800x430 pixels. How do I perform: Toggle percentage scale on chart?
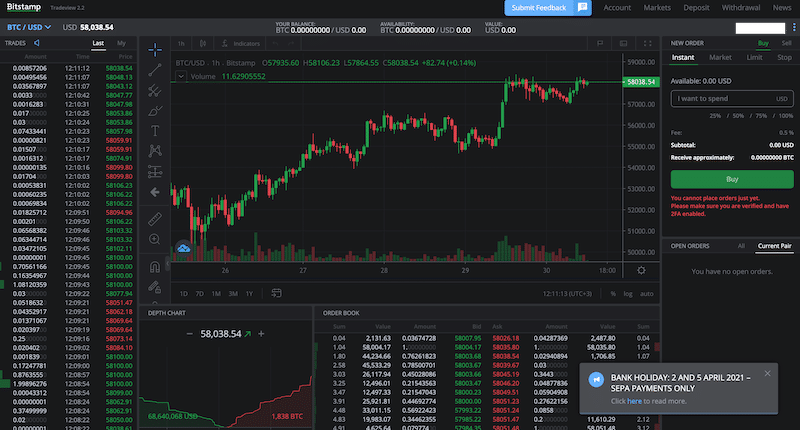point(613,294)
